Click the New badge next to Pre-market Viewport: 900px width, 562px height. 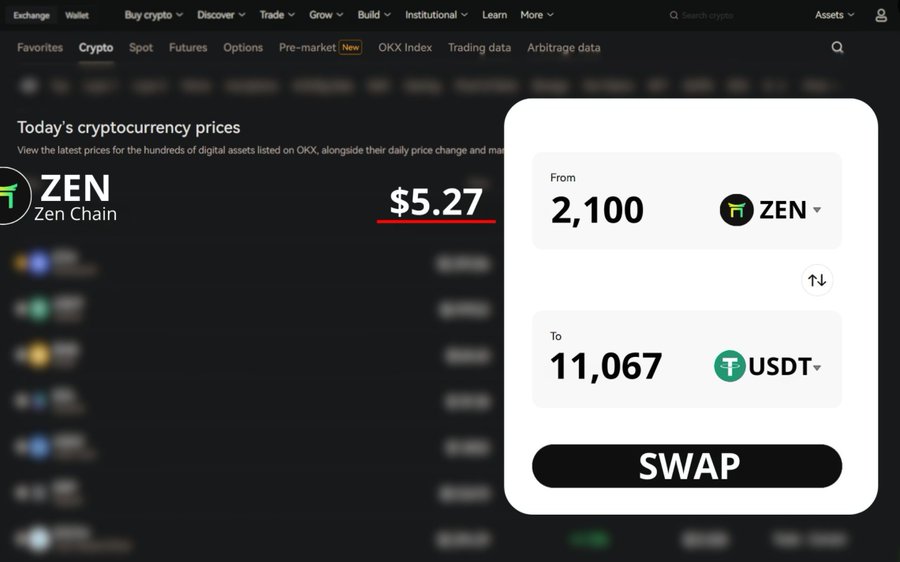[x=350, y=47]
